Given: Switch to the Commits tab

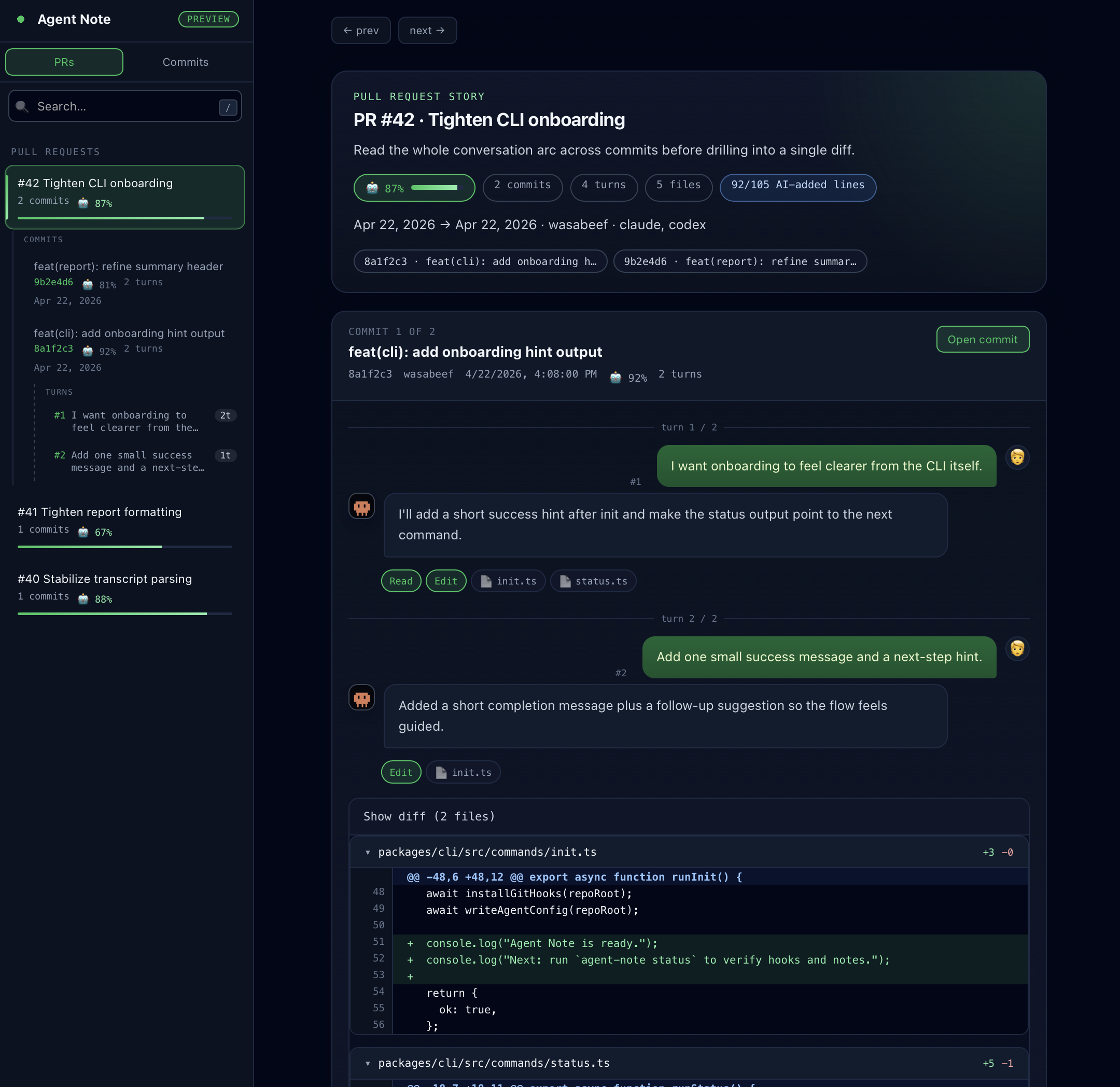Looking at the screenshot, I should click(x=185, y=62).
